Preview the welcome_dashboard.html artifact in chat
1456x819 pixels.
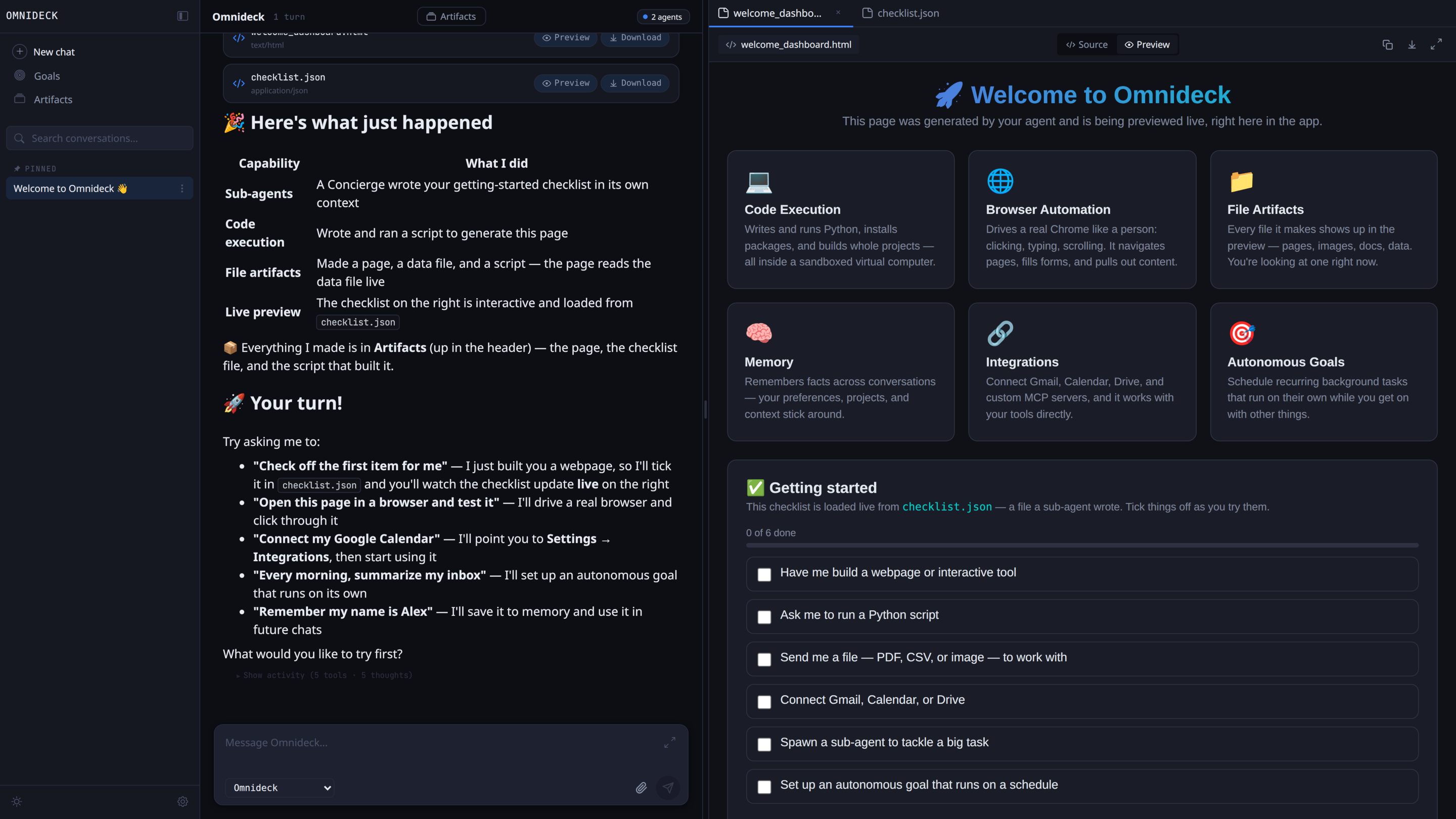click(566, 38)
